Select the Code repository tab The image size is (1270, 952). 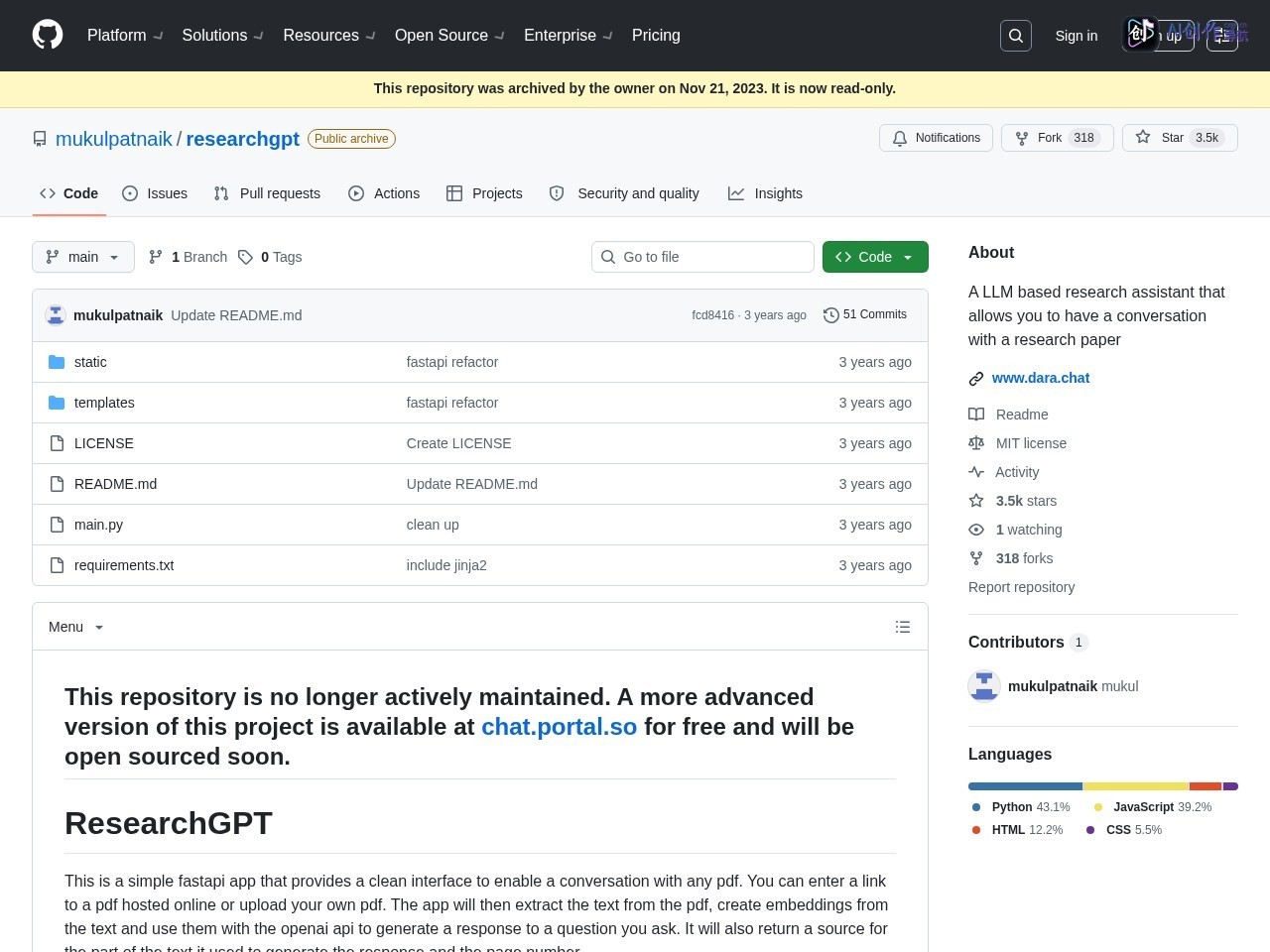(x=68, y=193)
